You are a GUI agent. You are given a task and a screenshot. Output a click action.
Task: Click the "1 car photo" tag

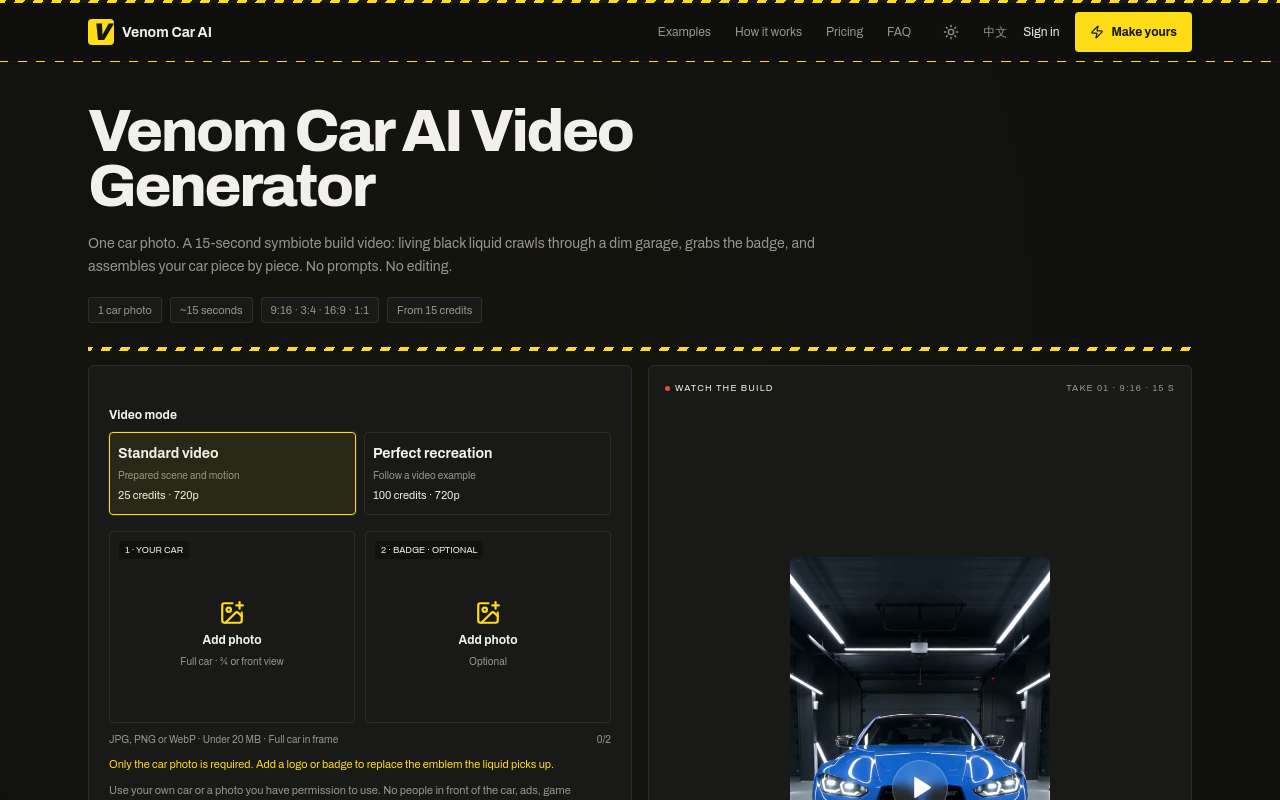[125, 310]
